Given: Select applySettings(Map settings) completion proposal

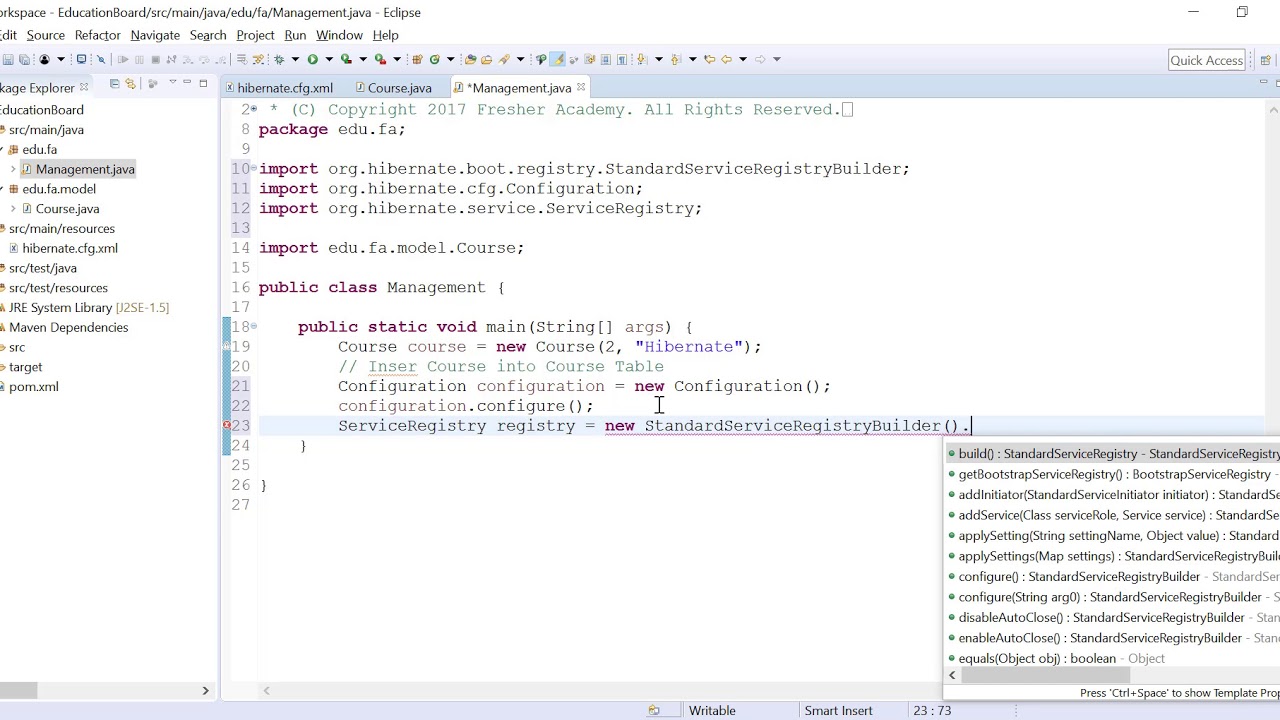Looking at the screenshot, I should (x=1112, y=556).
